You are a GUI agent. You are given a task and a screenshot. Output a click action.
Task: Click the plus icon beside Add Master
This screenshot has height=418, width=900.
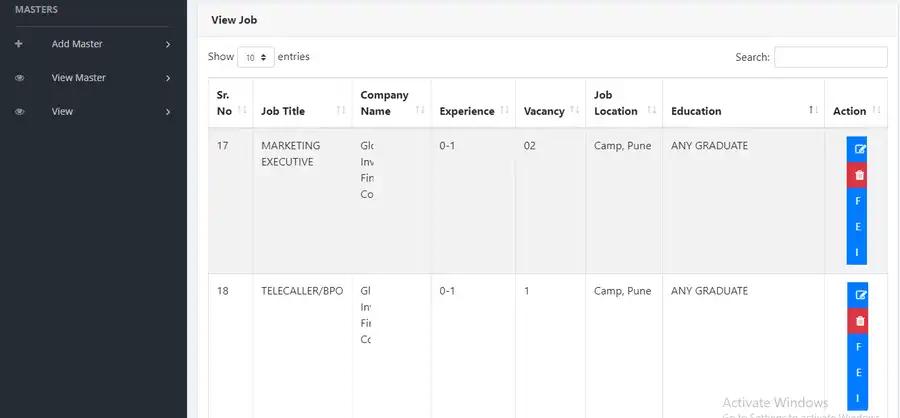coord(19,44)
